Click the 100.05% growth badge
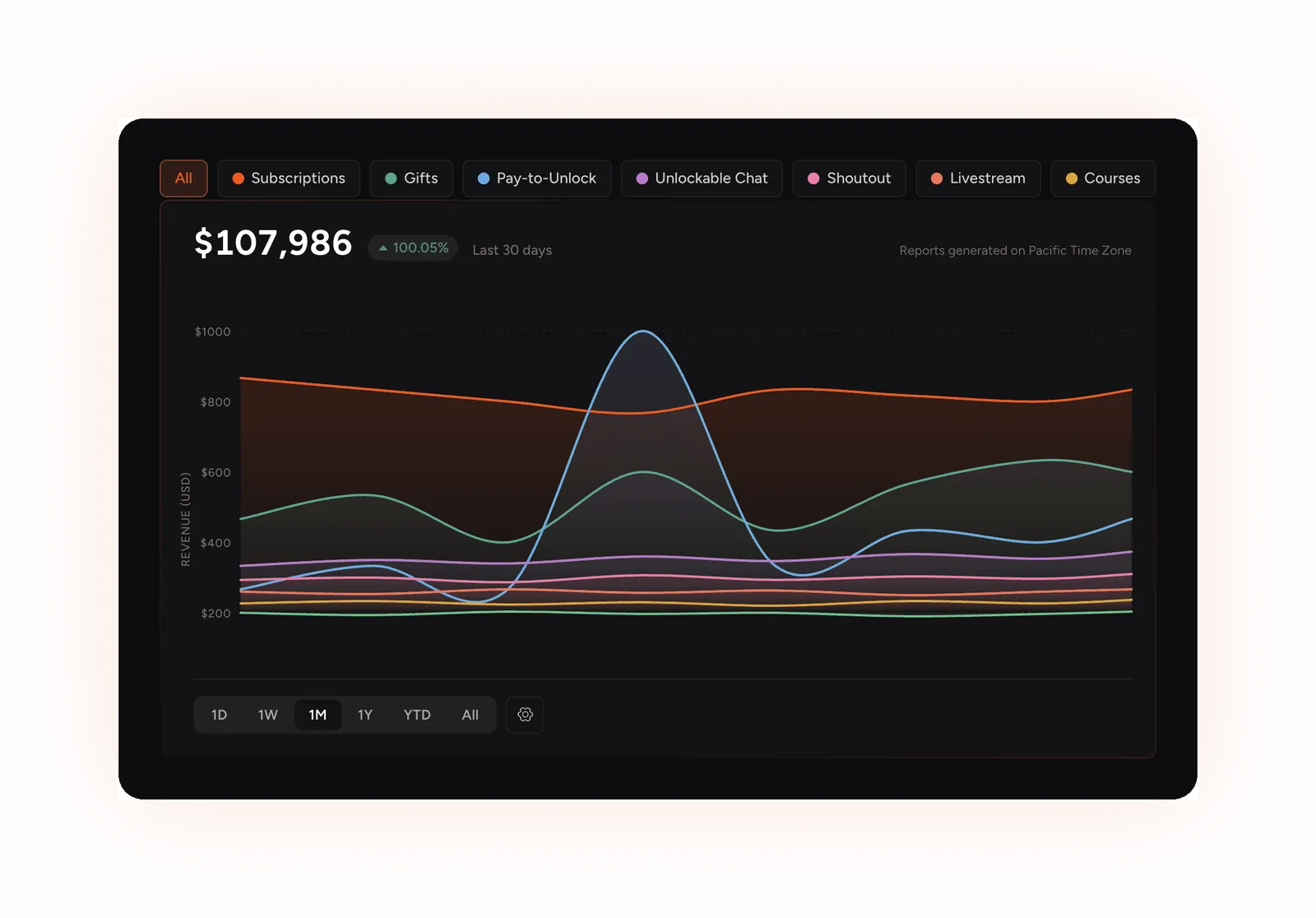This screenshot has height=918, width=1316. pos(413,248)
